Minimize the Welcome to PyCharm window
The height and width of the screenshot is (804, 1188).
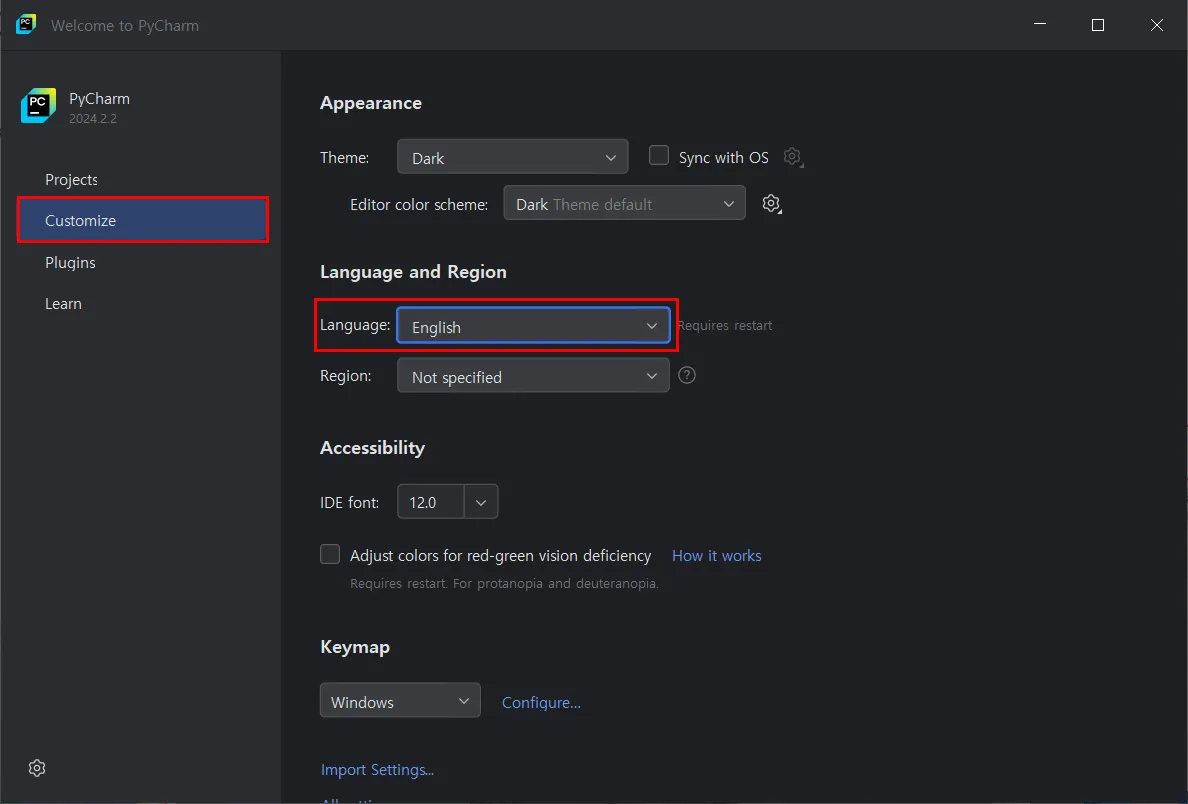[1040, 24]
